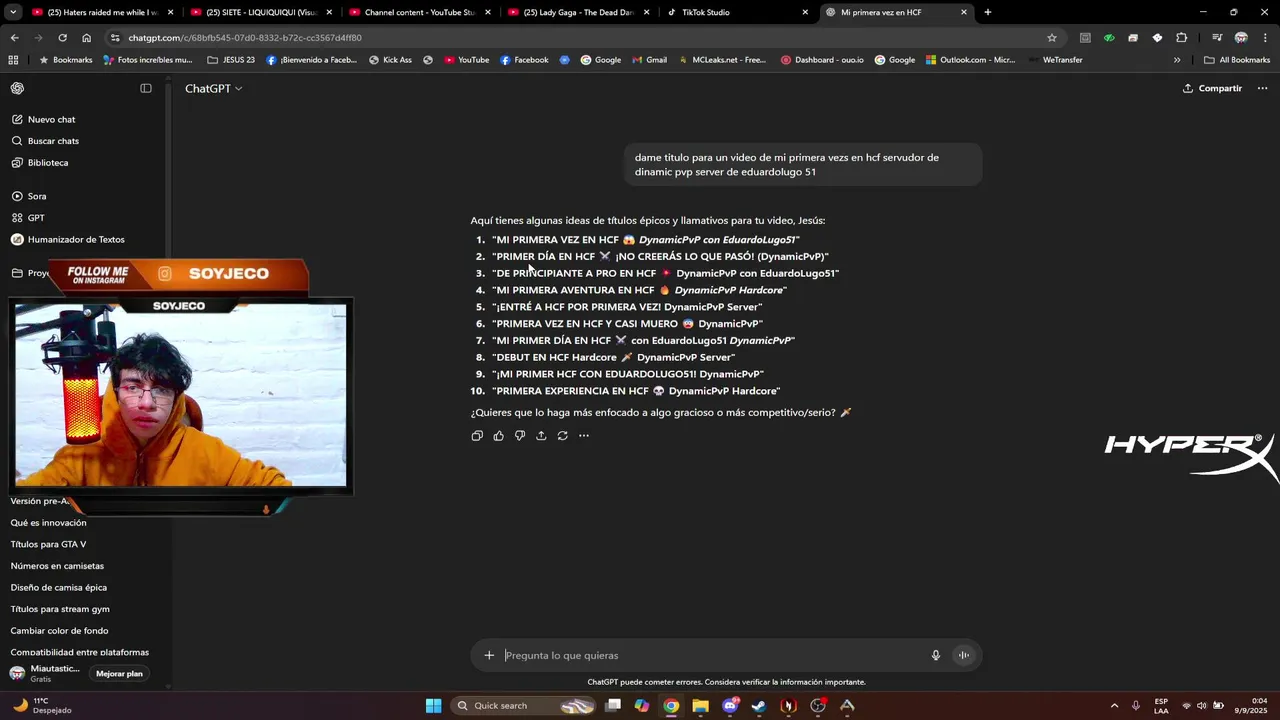This screenshot has width=1280, height=720.
Task: Open All Bookmarks folder
Action: (1237, 60)
